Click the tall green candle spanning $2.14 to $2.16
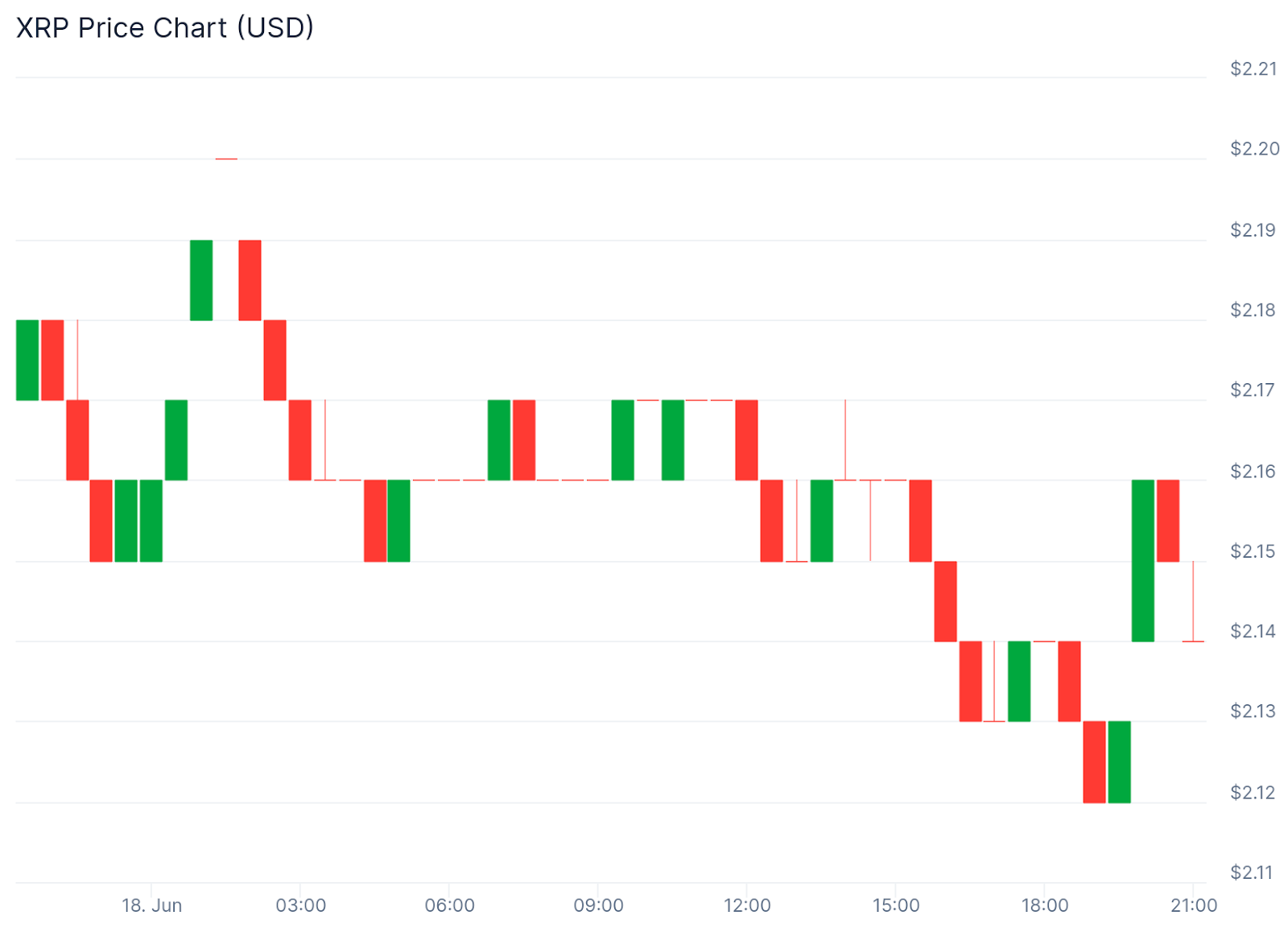 (x=1143, y=560)
